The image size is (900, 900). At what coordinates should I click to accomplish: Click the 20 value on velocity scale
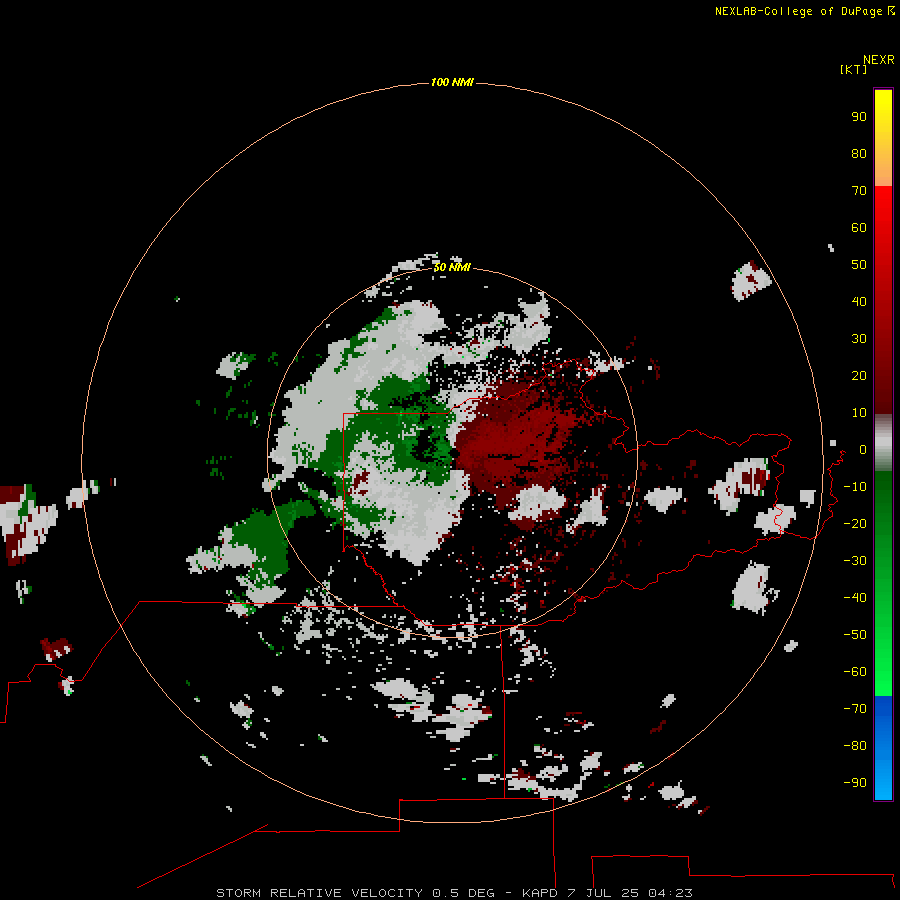coord(859,375)
